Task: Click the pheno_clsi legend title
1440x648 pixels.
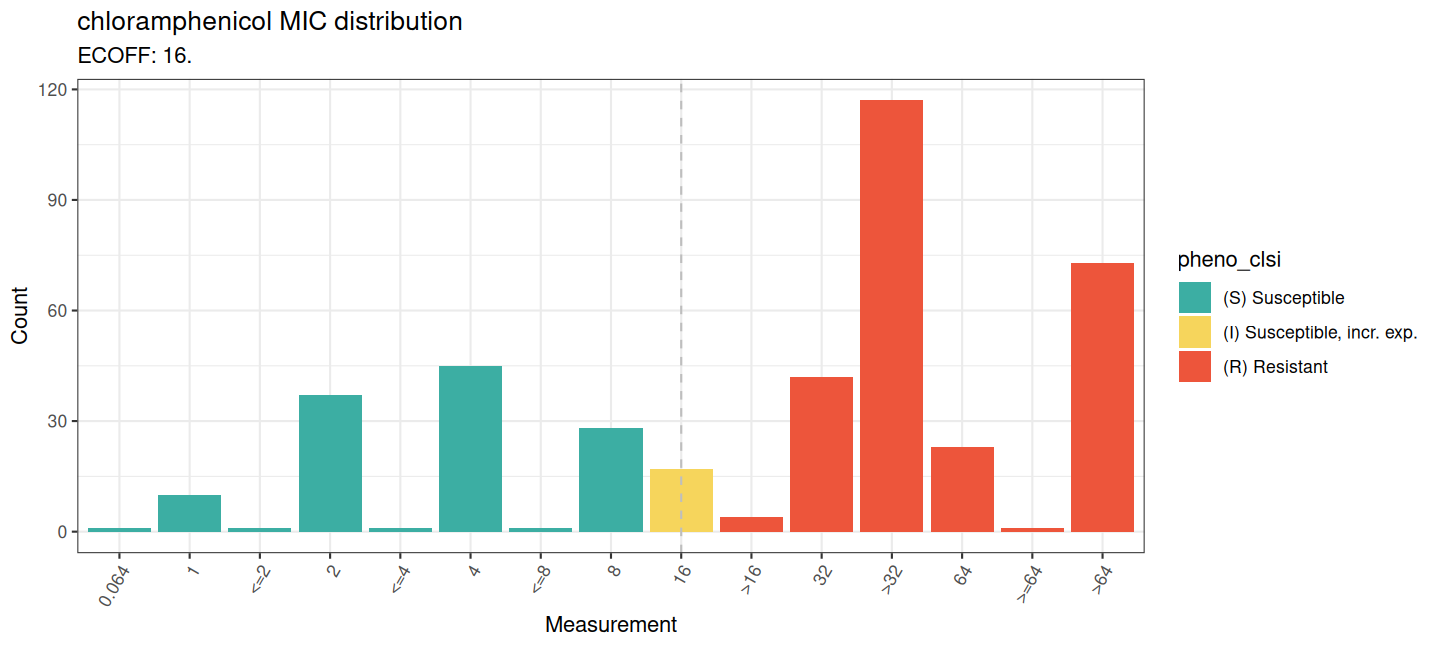Action: (1229, 260)
